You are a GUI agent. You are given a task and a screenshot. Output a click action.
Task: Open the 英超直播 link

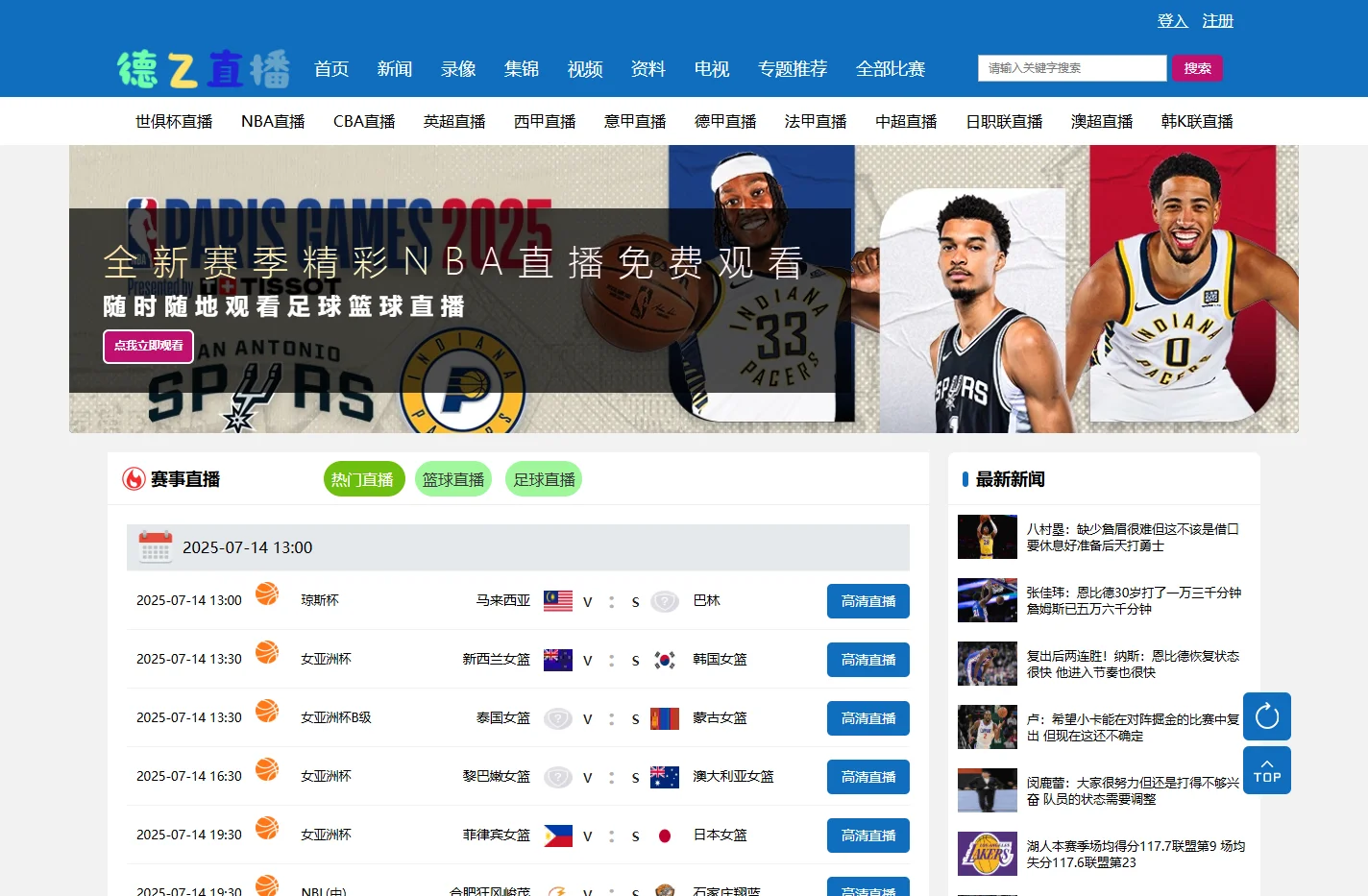454,121
